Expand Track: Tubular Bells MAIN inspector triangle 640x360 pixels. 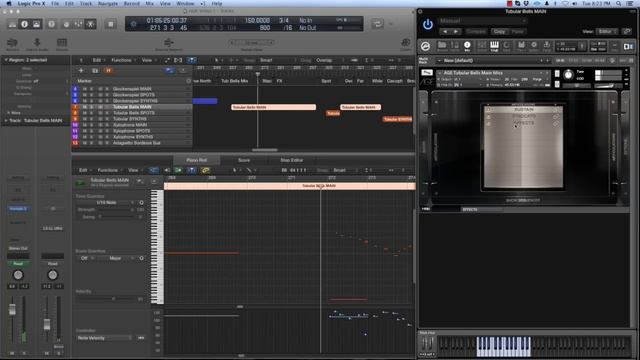pos(6,121)
